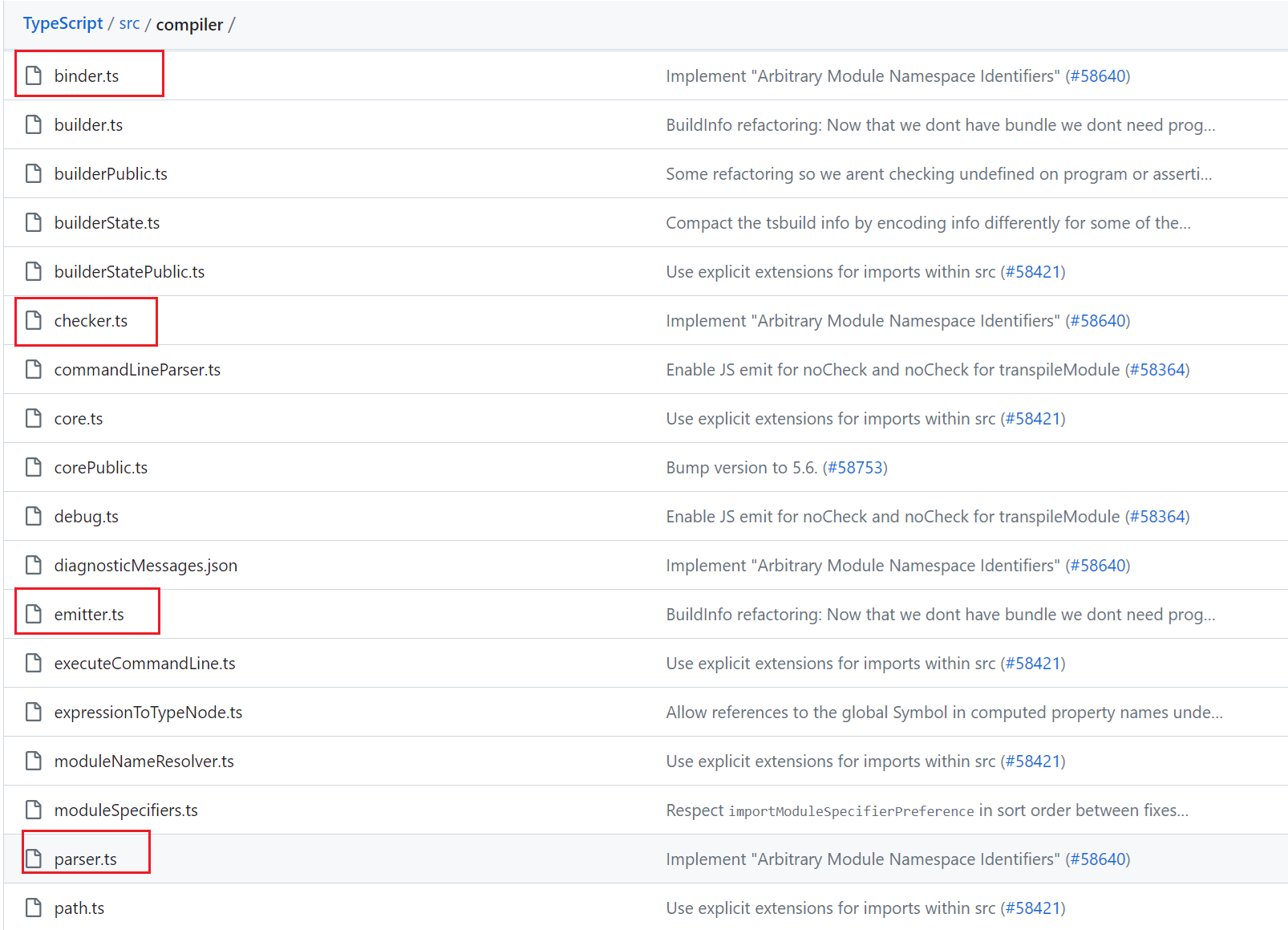Click the file icon beside builderState.ts

click(33, 222)
